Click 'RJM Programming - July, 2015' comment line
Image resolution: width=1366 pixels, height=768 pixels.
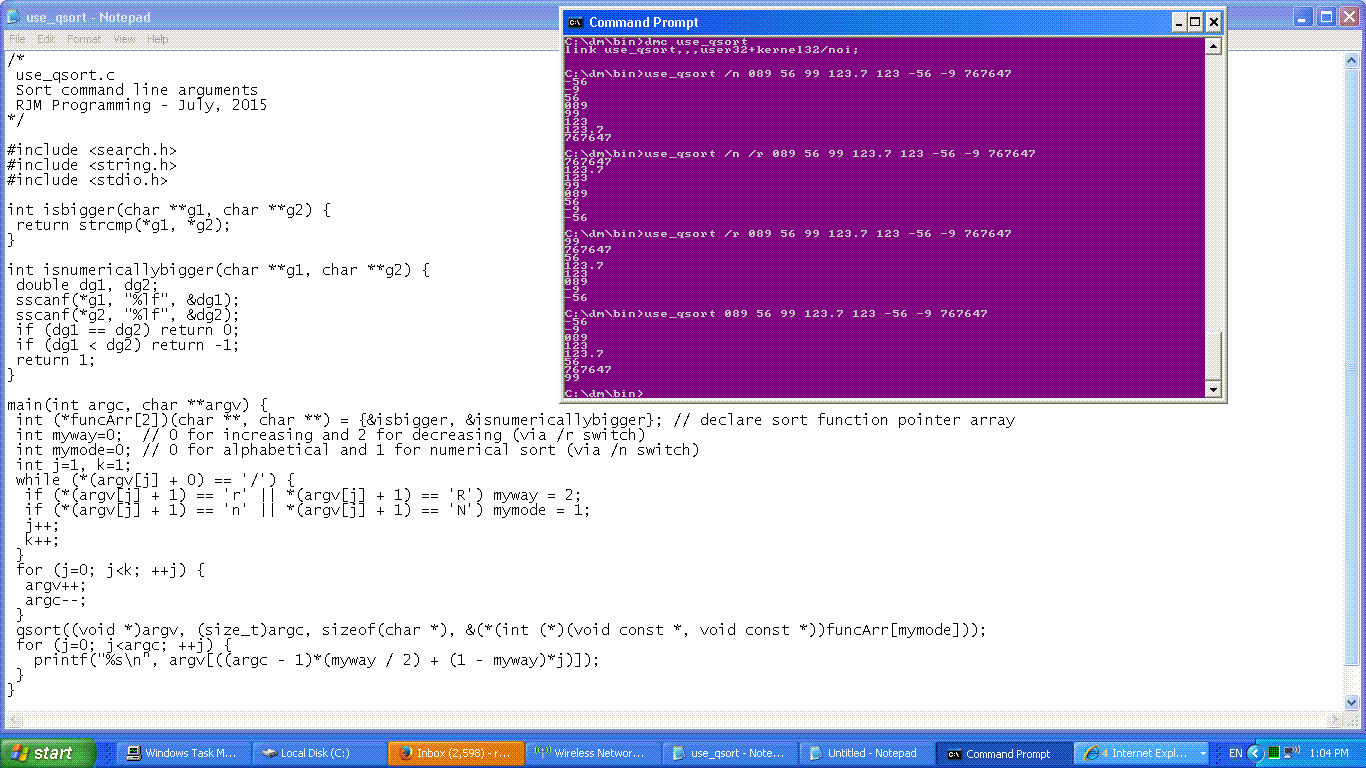click(x=142, y=105)
